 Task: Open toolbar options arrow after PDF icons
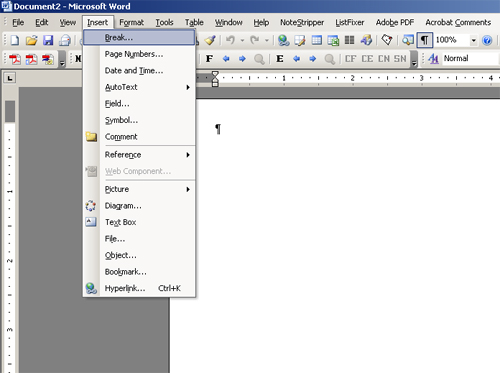pos(62,59)
